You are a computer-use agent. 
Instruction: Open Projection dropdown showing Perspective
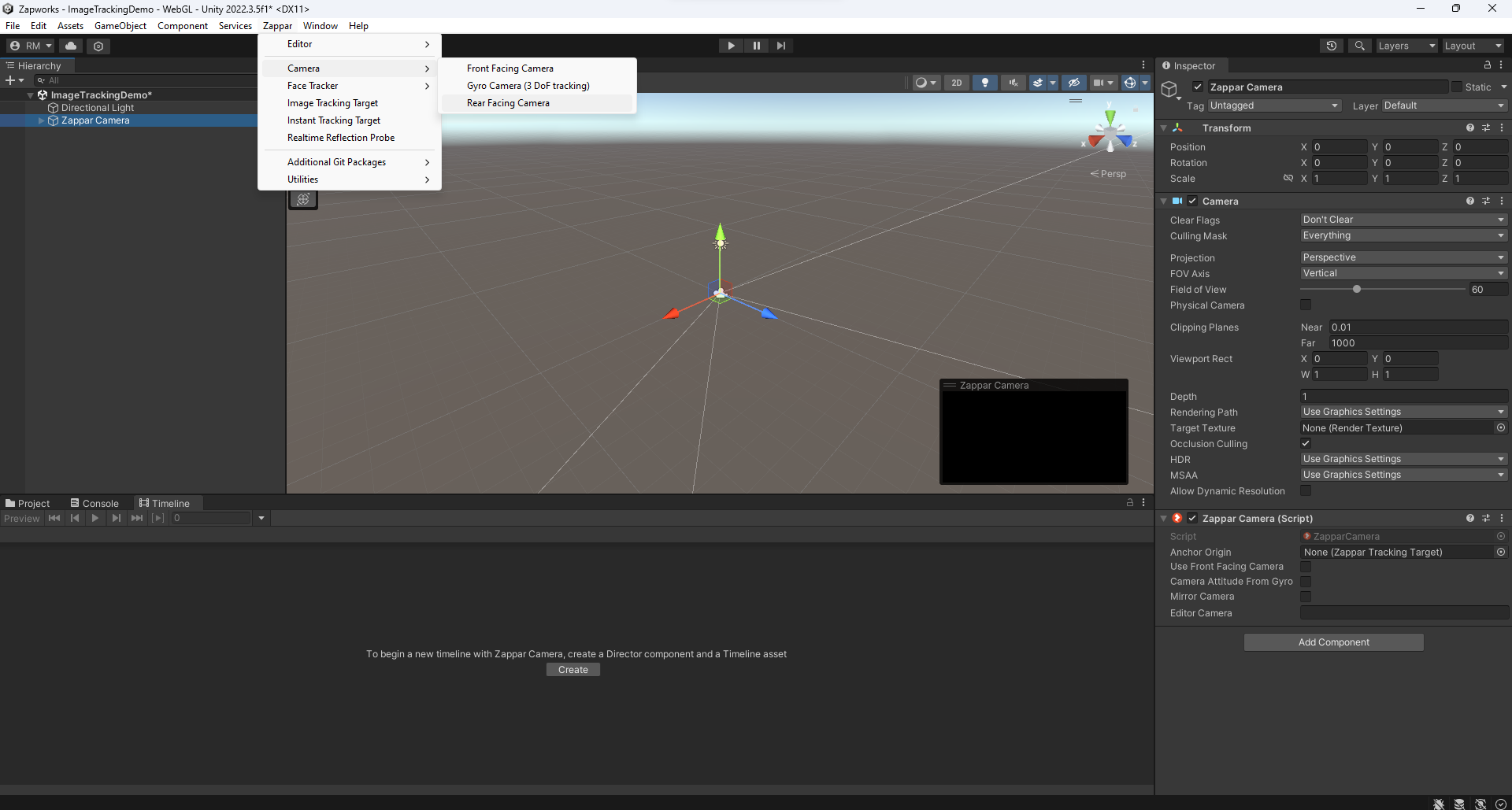point(1403,257)
